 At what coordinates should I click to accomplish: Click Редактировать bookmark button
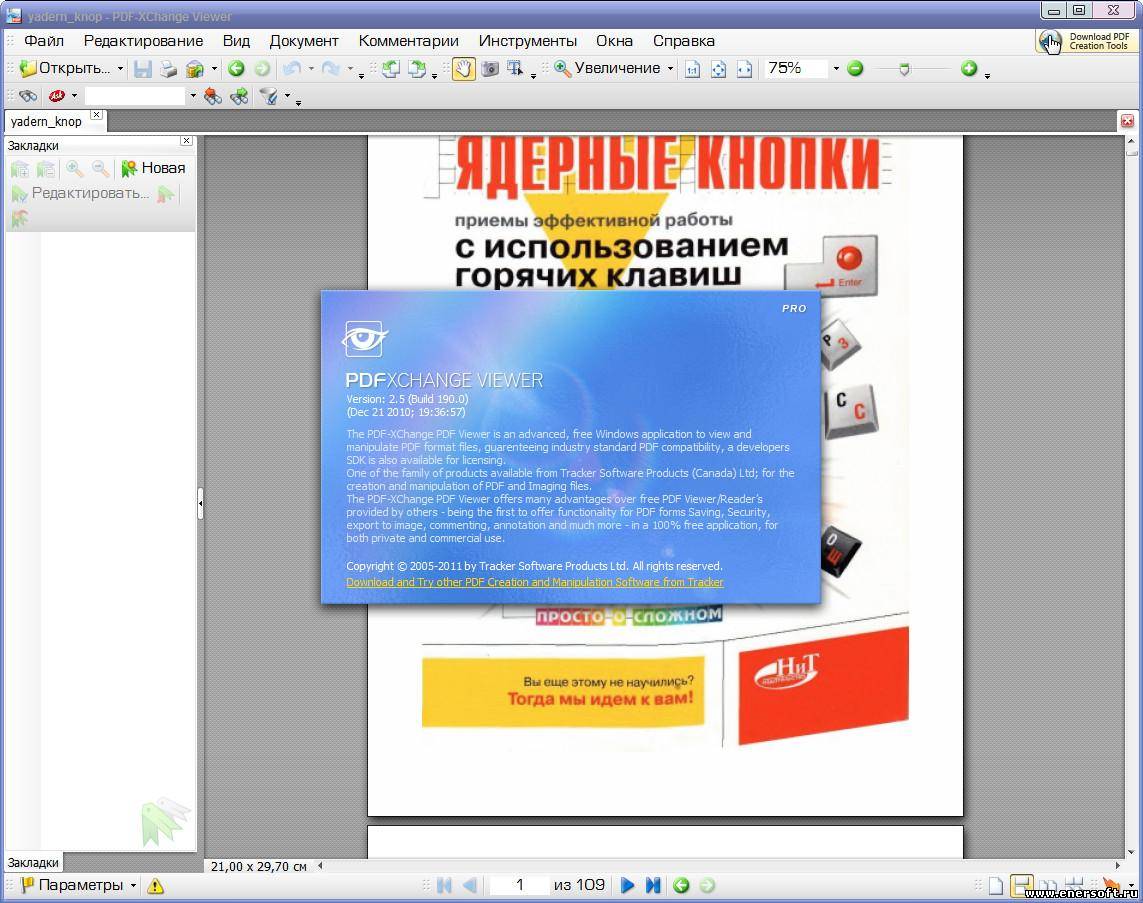(81, 193)
